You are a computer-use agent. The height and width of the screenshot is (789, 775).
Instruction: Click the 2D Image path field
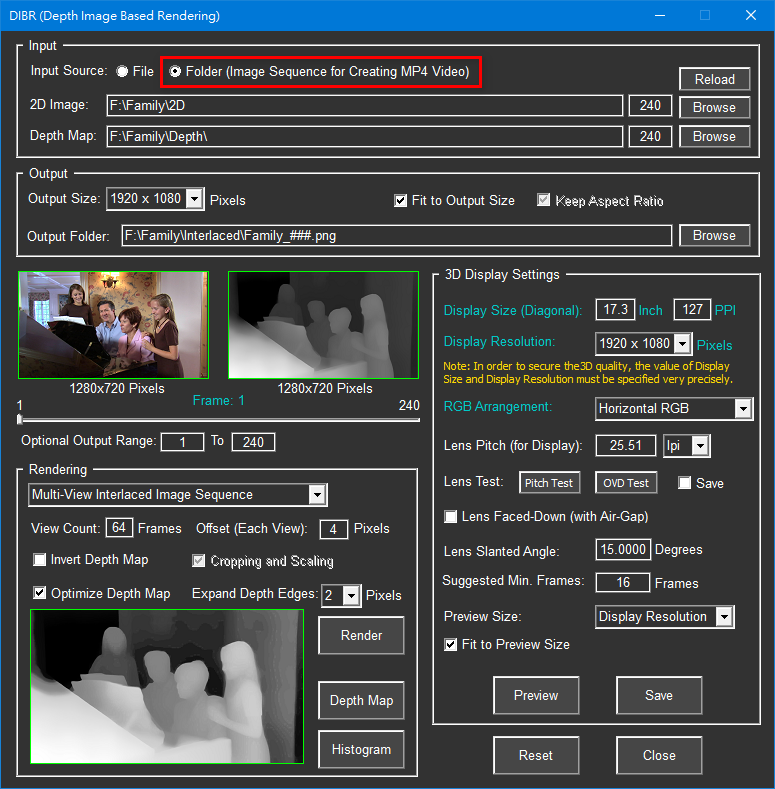pyautogui.click(x=365, y=106)
